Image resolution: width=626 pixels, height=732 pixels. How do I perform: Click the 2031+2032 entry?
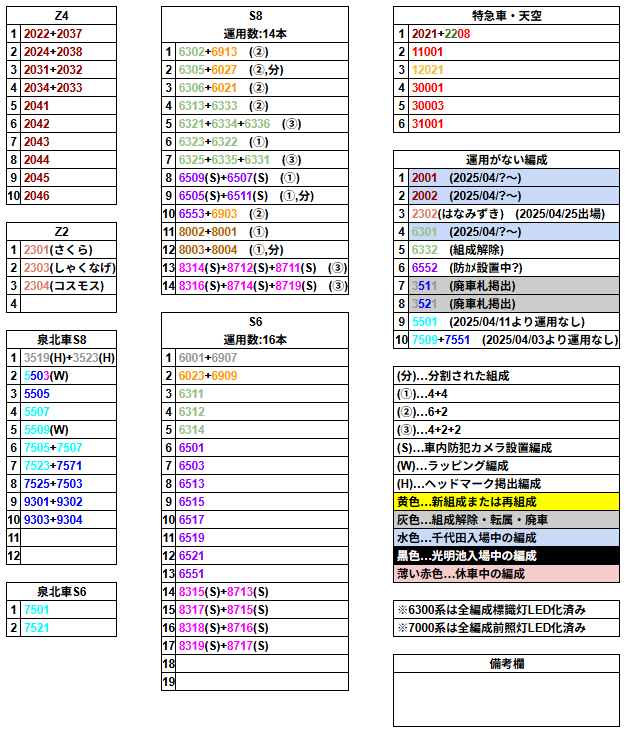(68, 70)
